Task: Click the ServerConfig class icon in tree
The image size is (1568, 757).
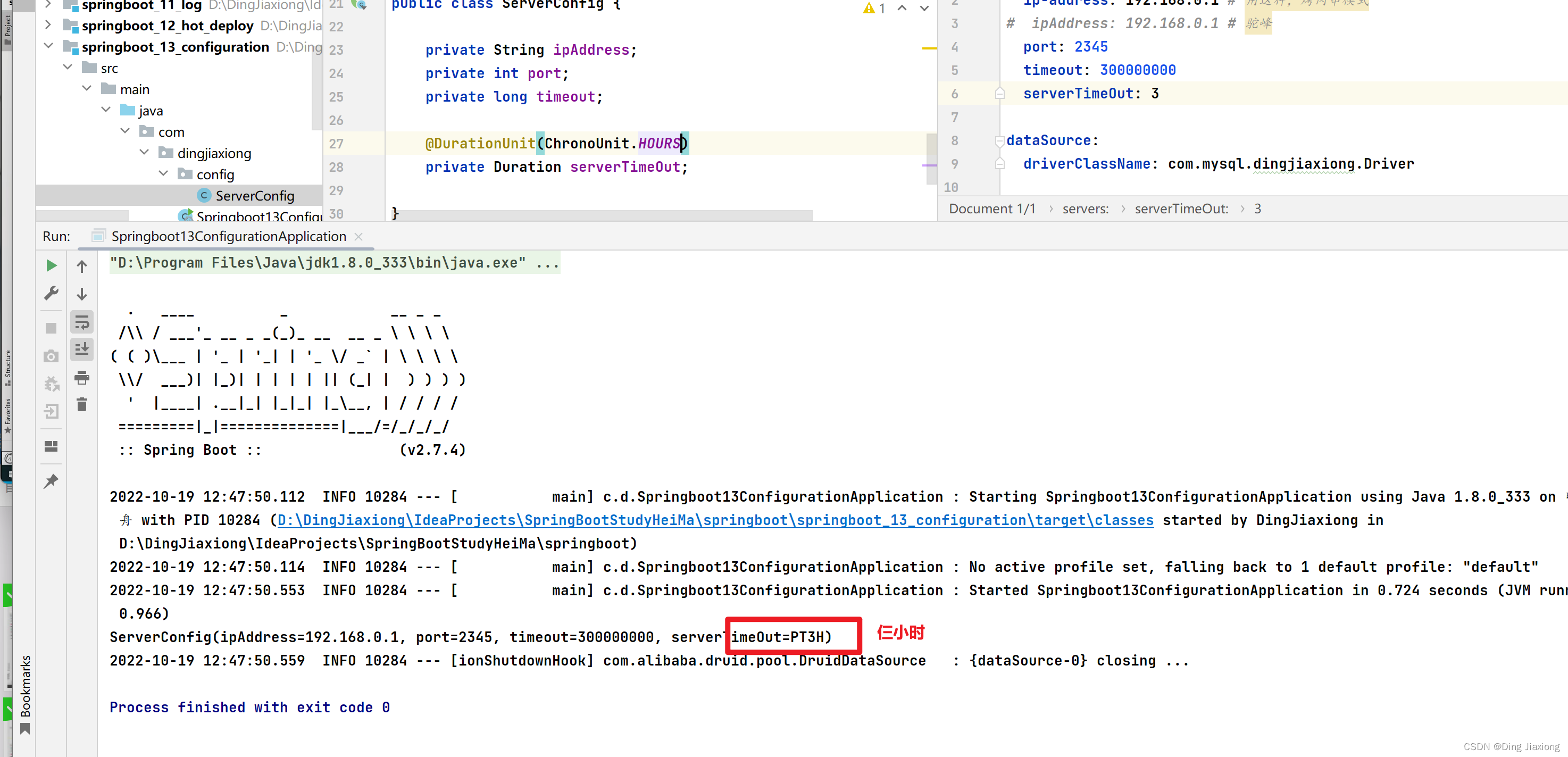Action: point(204,195)
